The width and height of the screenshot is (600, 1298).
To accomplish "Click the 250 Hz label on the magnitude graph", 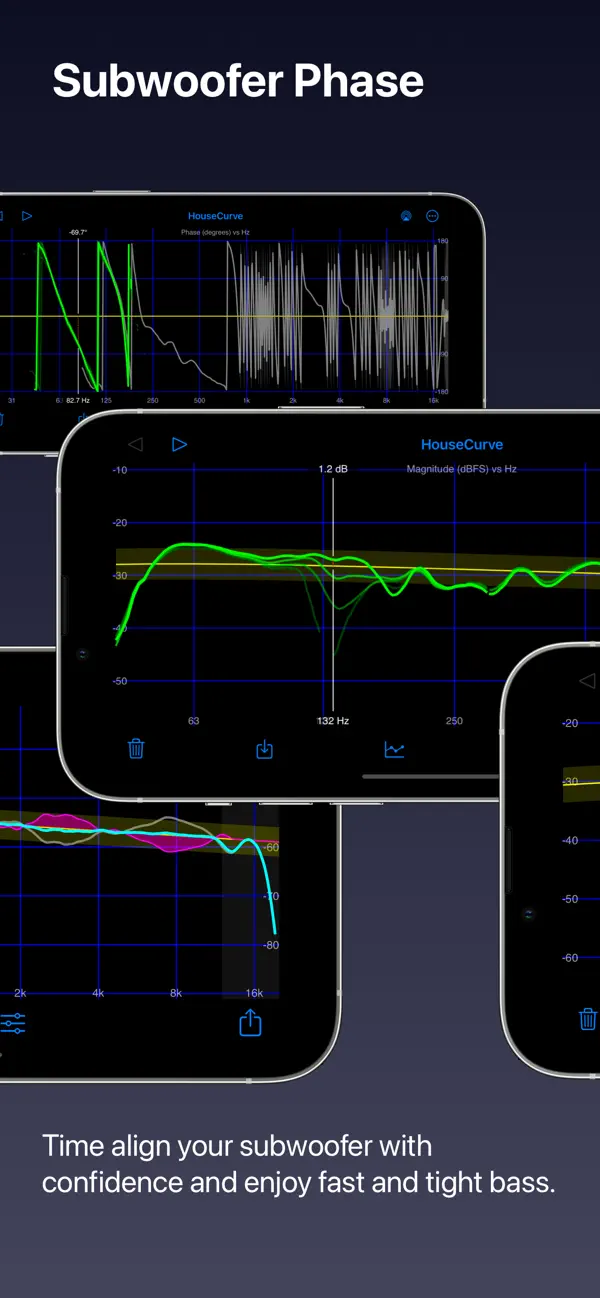I will coord(454,721).
